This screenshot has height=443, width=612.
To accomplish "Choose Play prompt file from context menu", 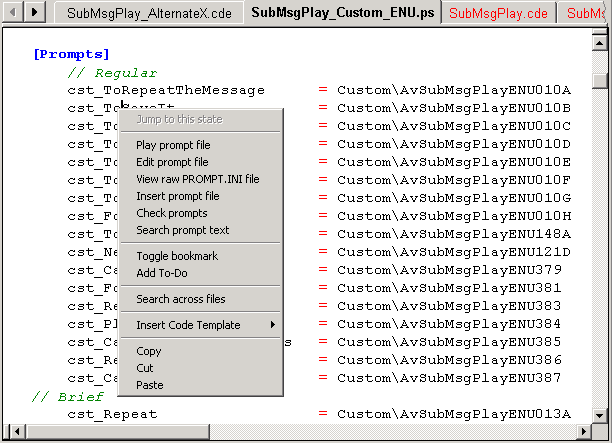I will [x=173, y=145].
